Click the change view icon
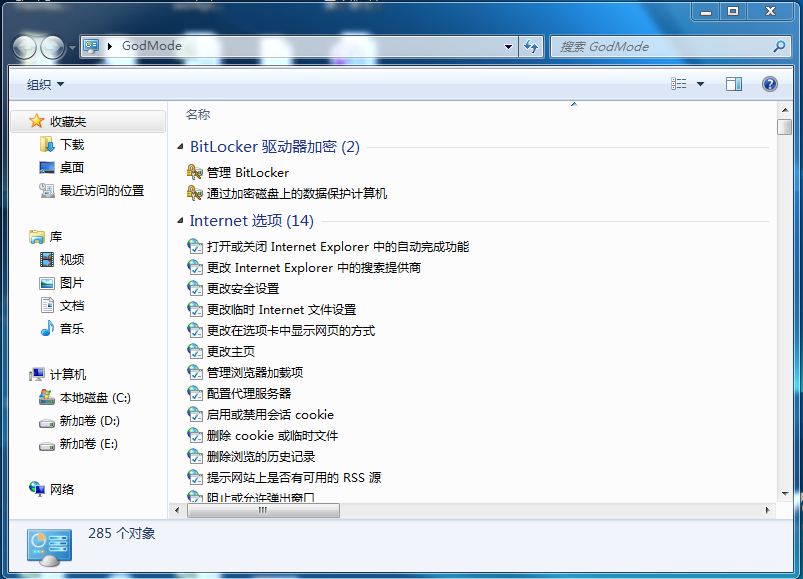This screenshot has height=579, width=803. point(679,83)
